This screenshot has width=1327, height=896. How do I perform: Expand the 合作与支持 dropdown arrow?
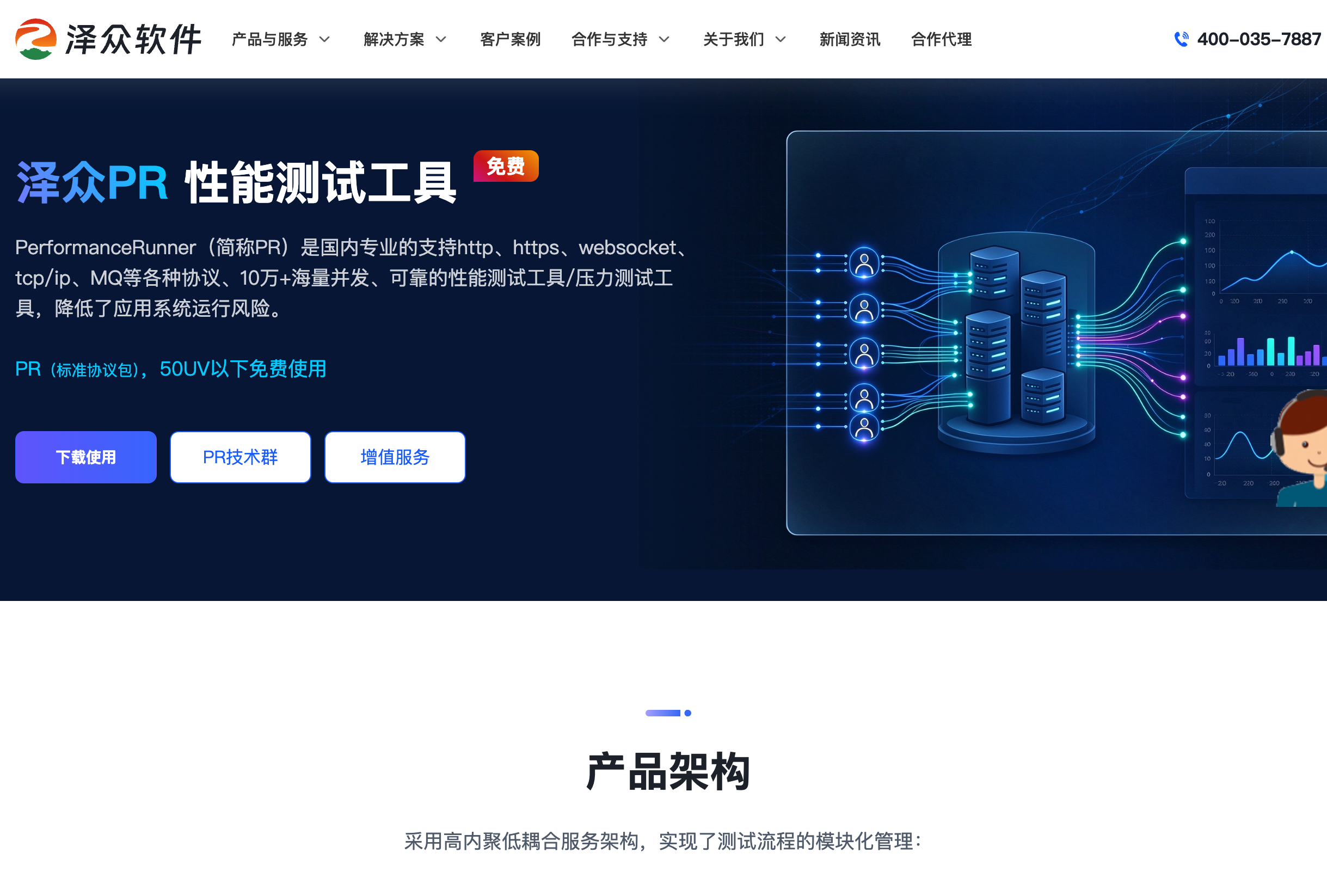[664, 39]
